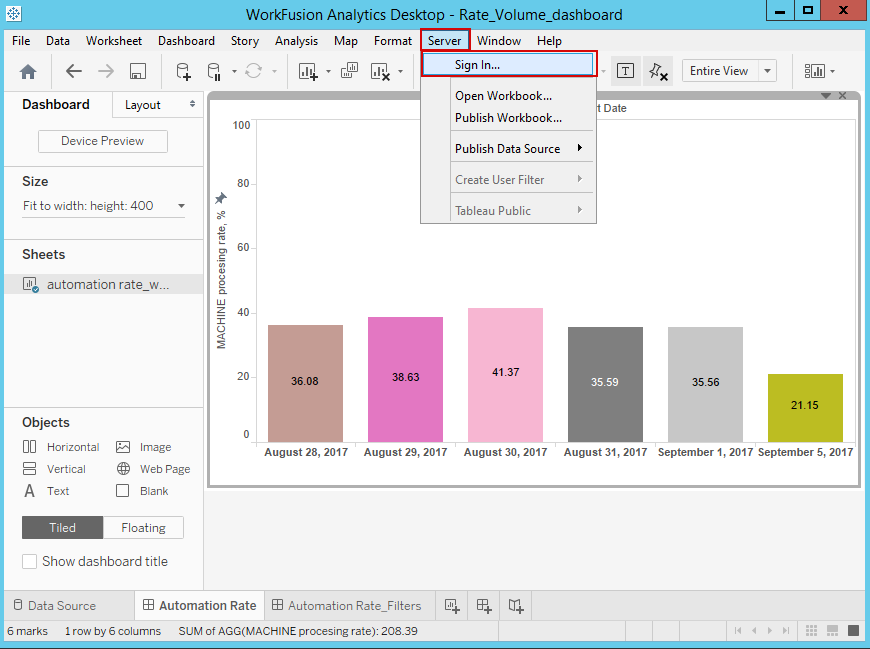This screenshot has height=649, width=870.
Task: Click the first sheet navigation arrow
Action: point(738,631)
